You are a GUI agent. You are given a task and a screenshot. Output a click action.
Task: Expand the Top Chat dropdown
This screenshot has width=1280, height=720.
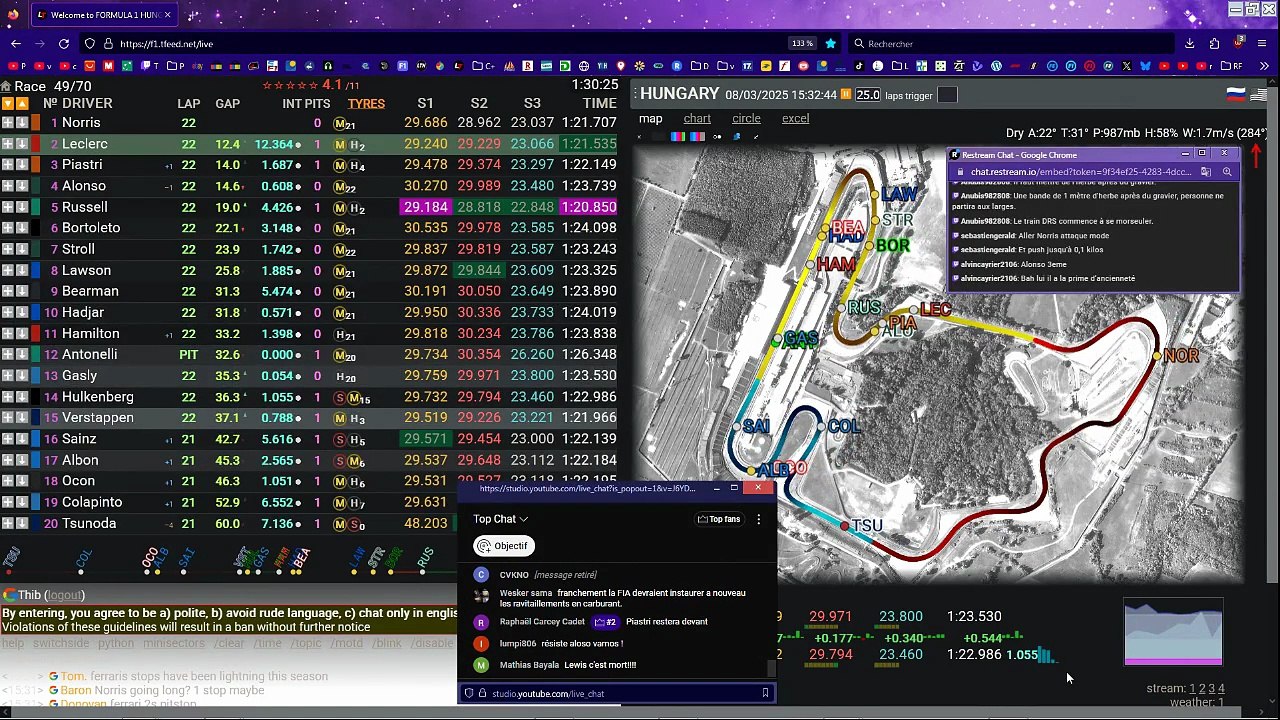click(501, 519)
